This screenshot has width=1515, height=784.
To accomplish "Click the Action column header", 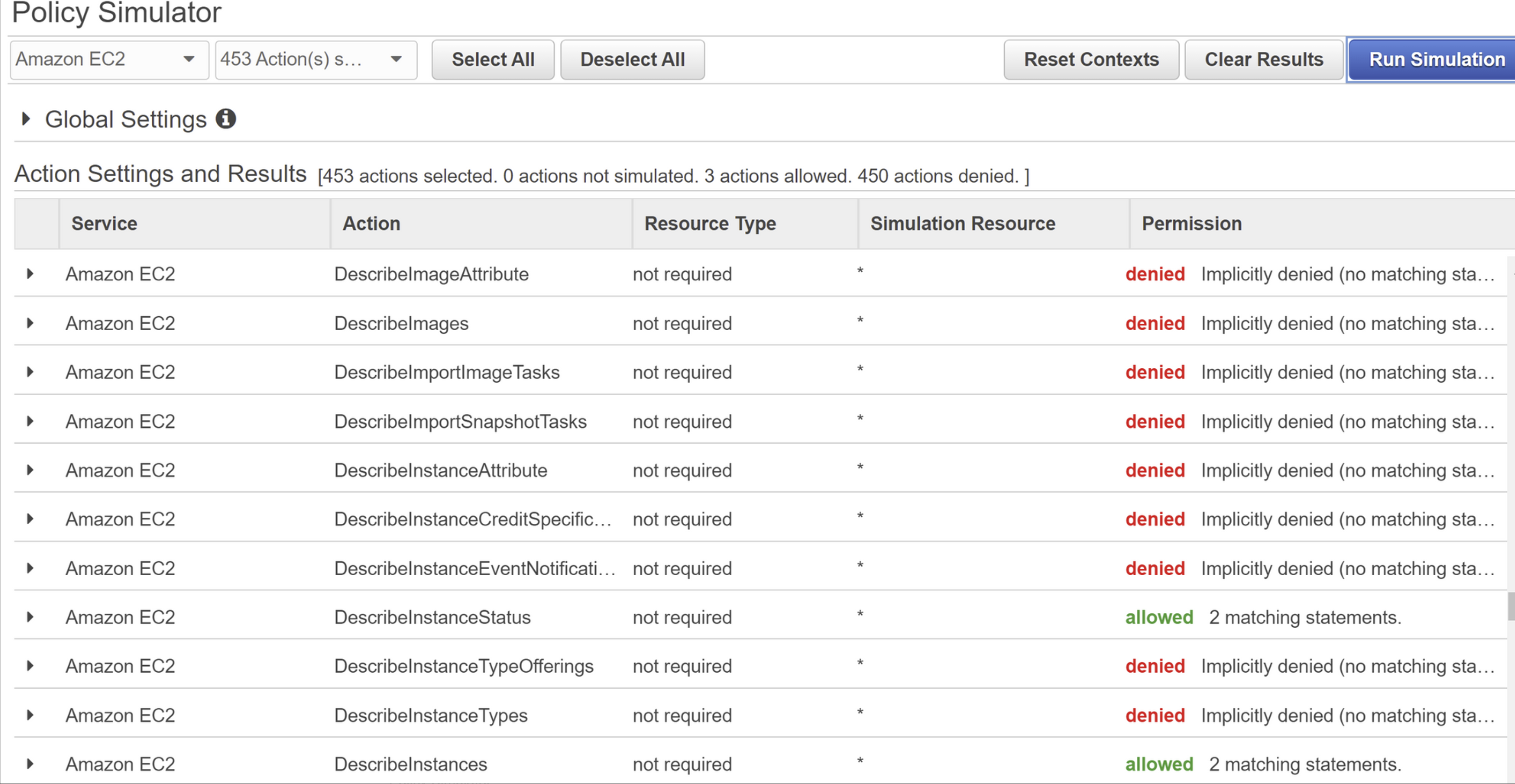I will click(371, 223).
